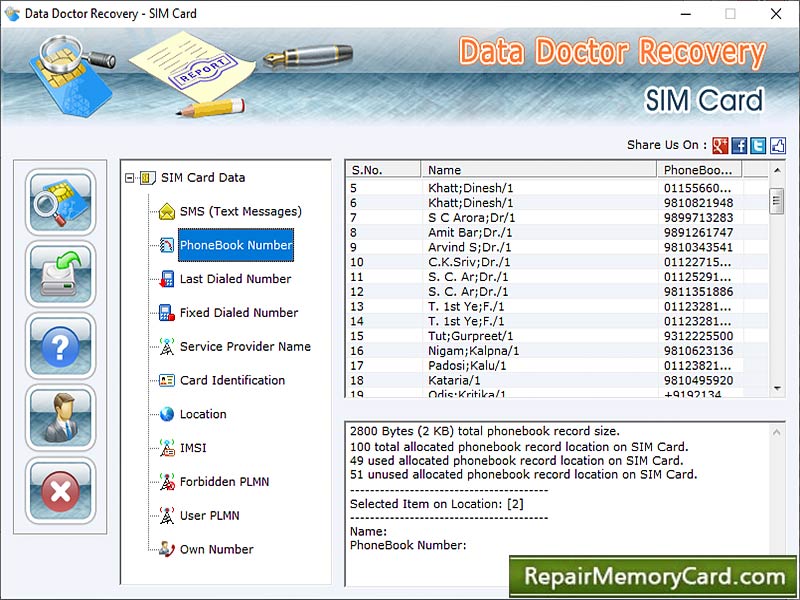Select SIM Card Data root label

(x=203, y=178)
